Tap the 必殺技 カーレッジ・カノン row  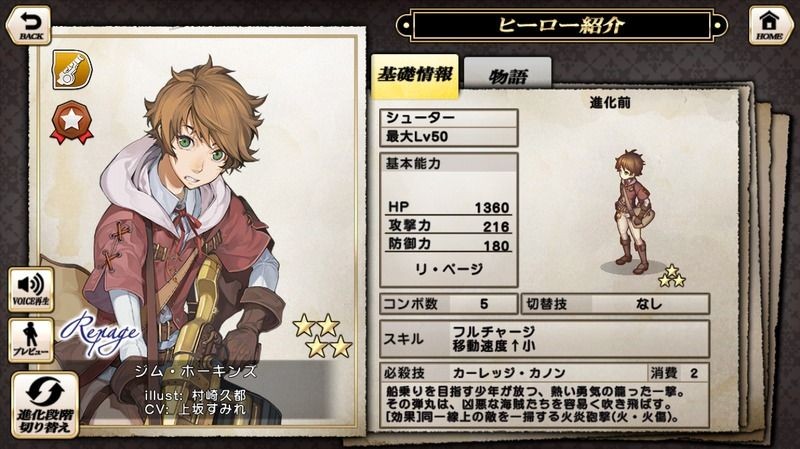544,373
